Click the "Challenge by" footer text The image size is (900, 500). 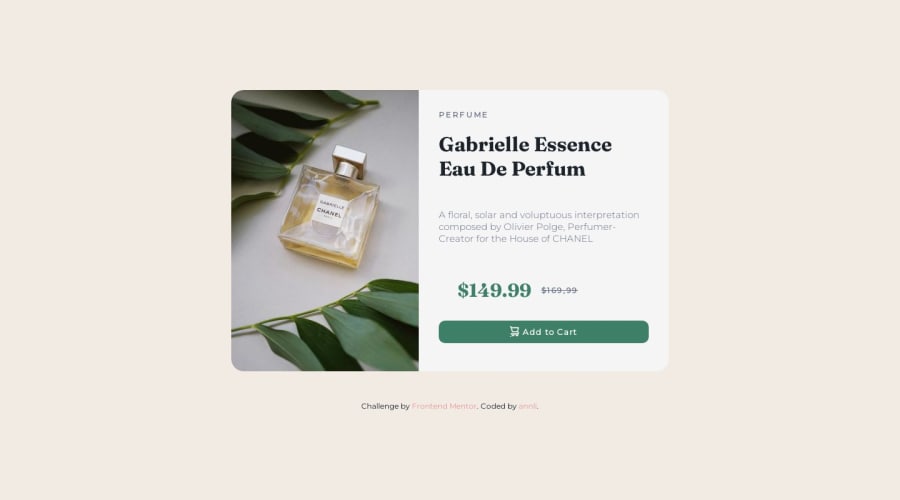coord(385,406)
